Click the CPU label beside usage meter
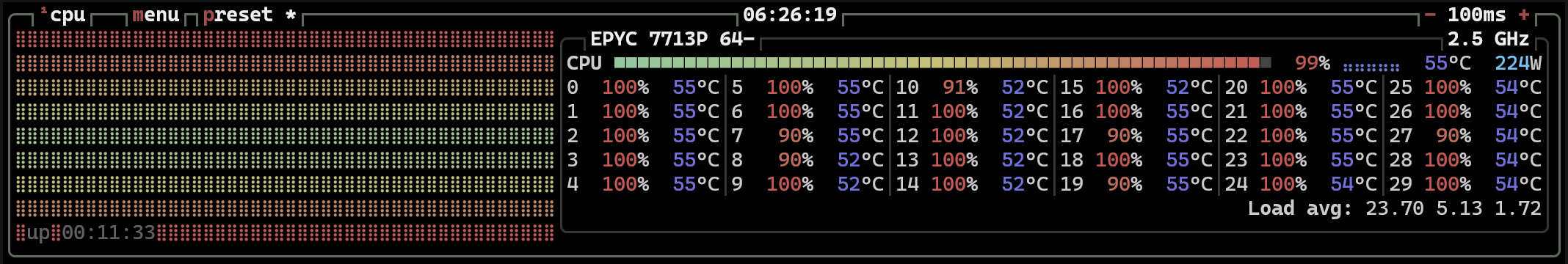1568x264 pixels. [584, 63]
